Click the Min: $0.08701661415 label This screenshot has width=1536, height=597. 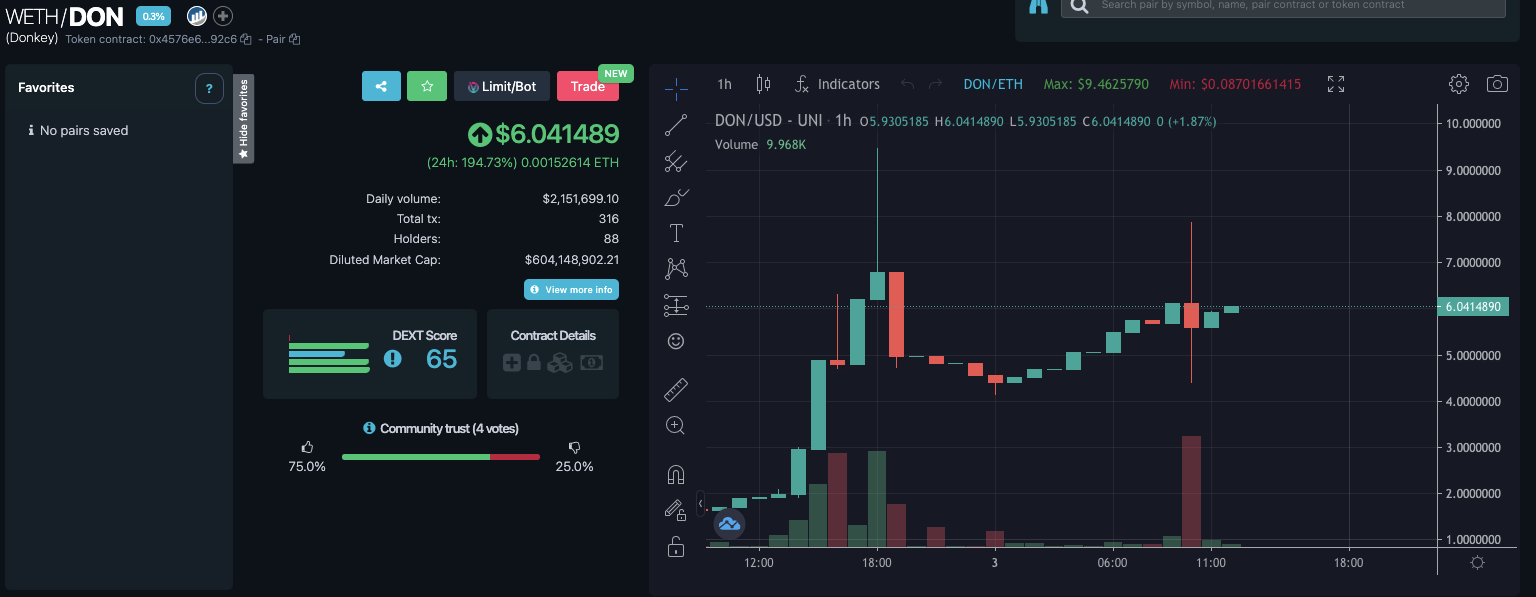pyautogui.click(x=1235, y=84)
